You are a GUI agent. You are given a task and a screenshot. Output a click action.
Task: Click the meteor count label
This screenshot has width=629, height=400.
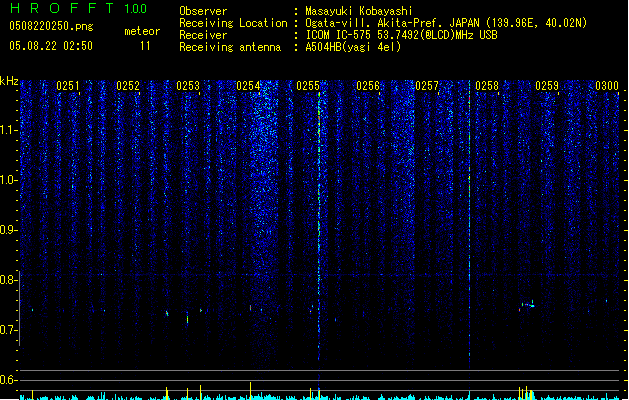tap(142, 31)
